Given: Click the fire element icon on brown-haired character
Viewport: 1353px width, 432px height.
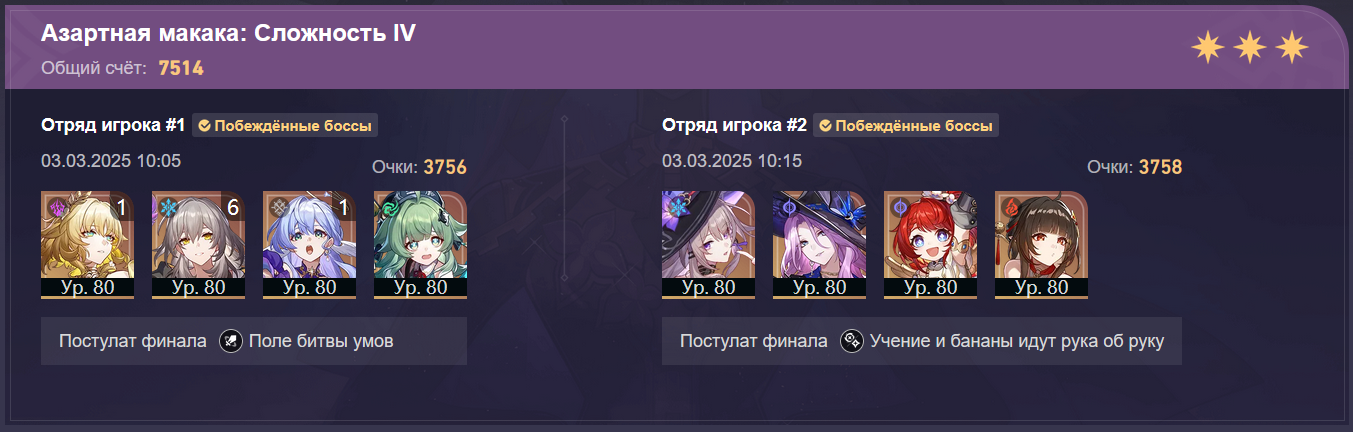Looking at the screenshot, I should click(1011, 207).
